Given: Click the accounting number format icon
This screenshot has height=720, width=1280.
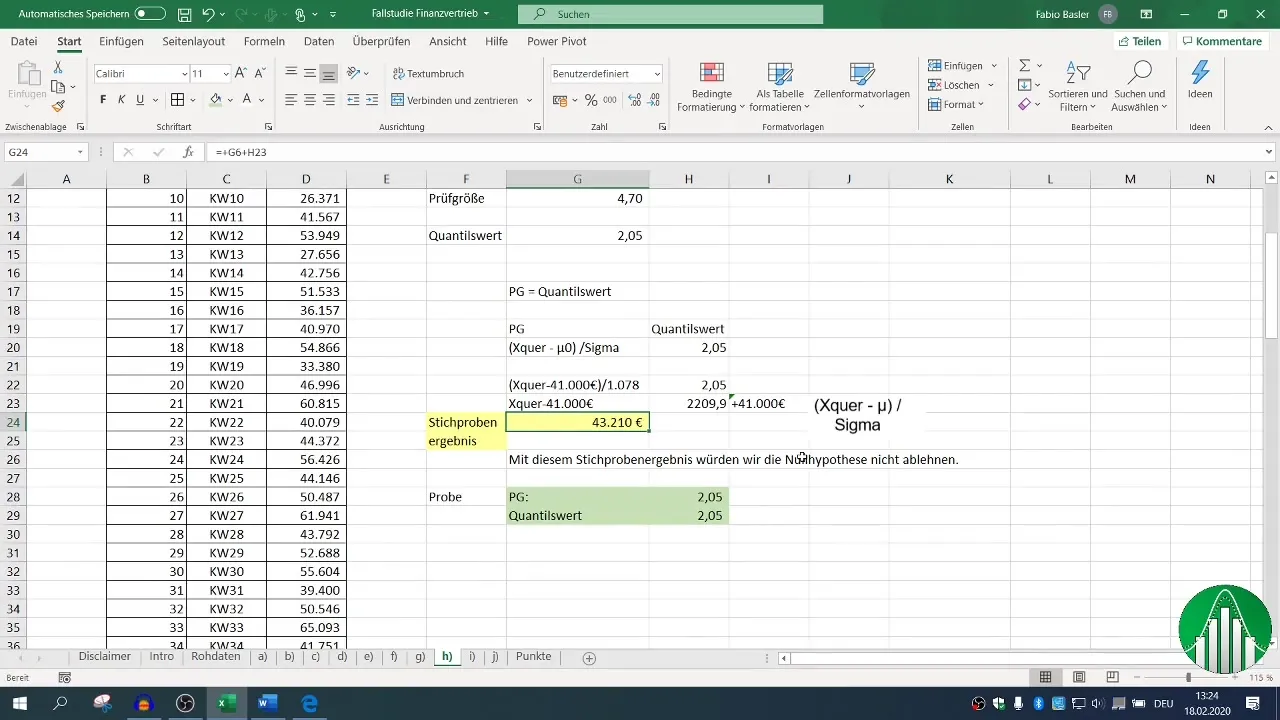Looking at the screenshot, I should click(x=559, y=100).
